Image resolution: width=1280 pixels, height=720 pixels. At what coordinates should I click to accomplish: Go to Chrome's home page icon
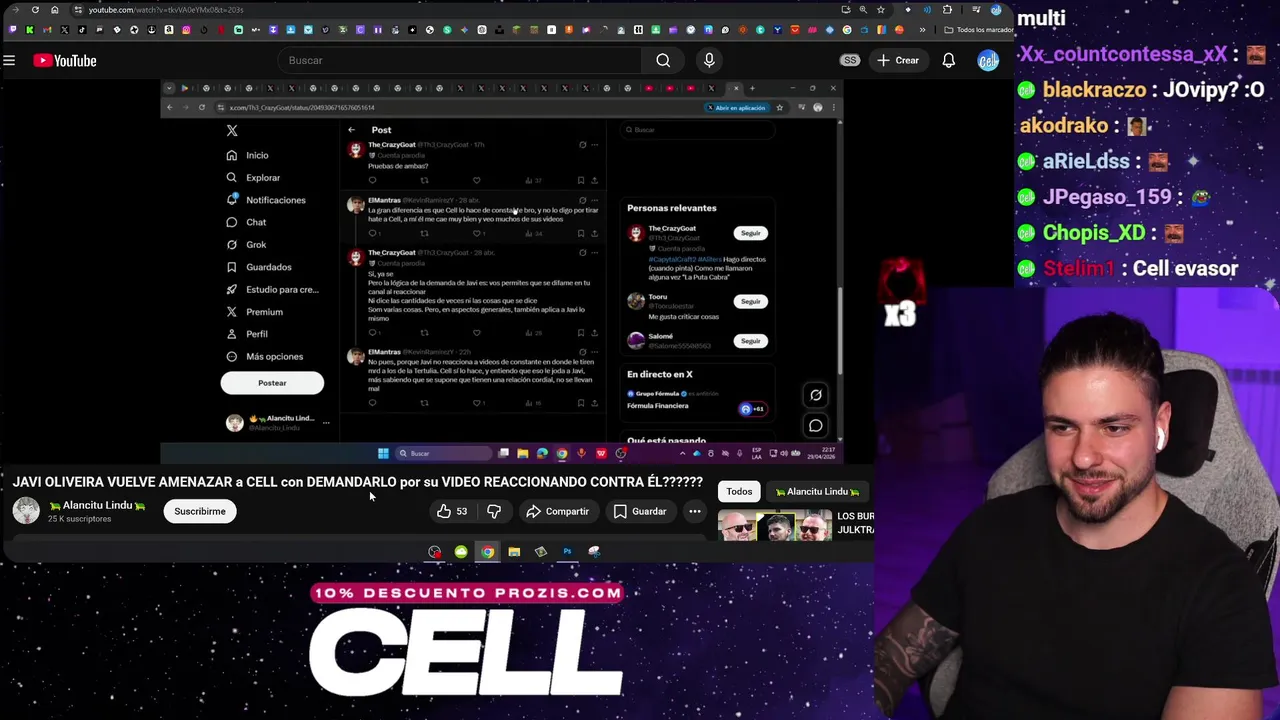point(54,10)
